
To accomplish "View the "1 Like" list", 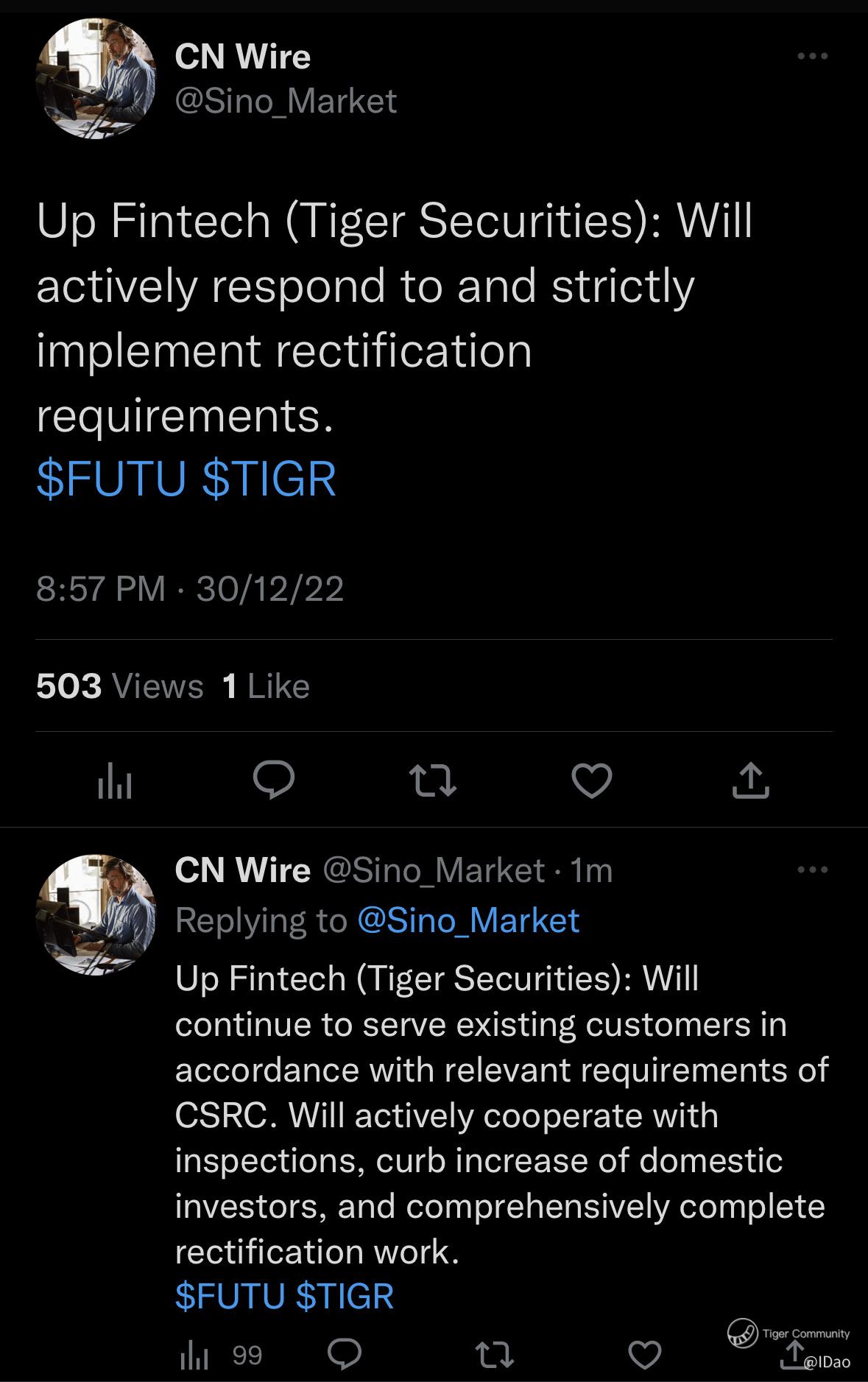I will point(266,686).
